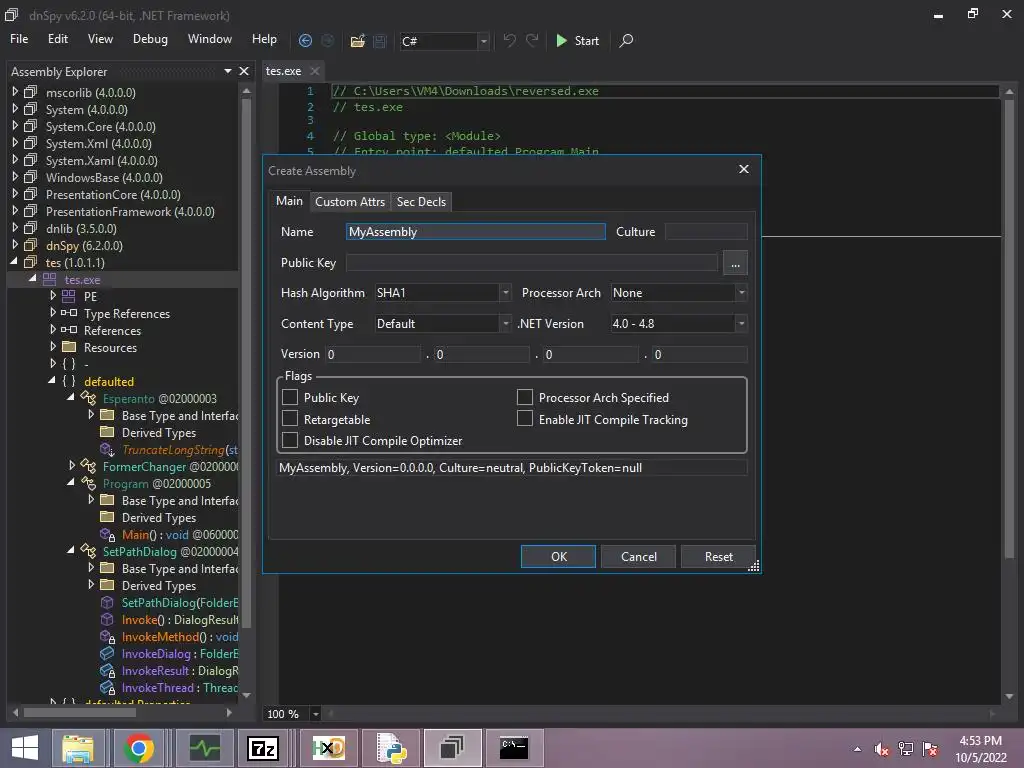
Task: Click the dnSpy assembly icon in tree
Action: 31,245
